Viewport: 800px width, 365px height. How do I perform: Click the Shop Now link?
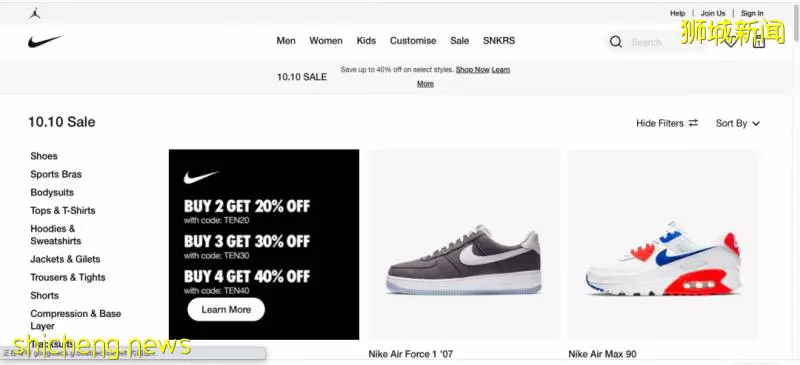click(x=472, y=69)
